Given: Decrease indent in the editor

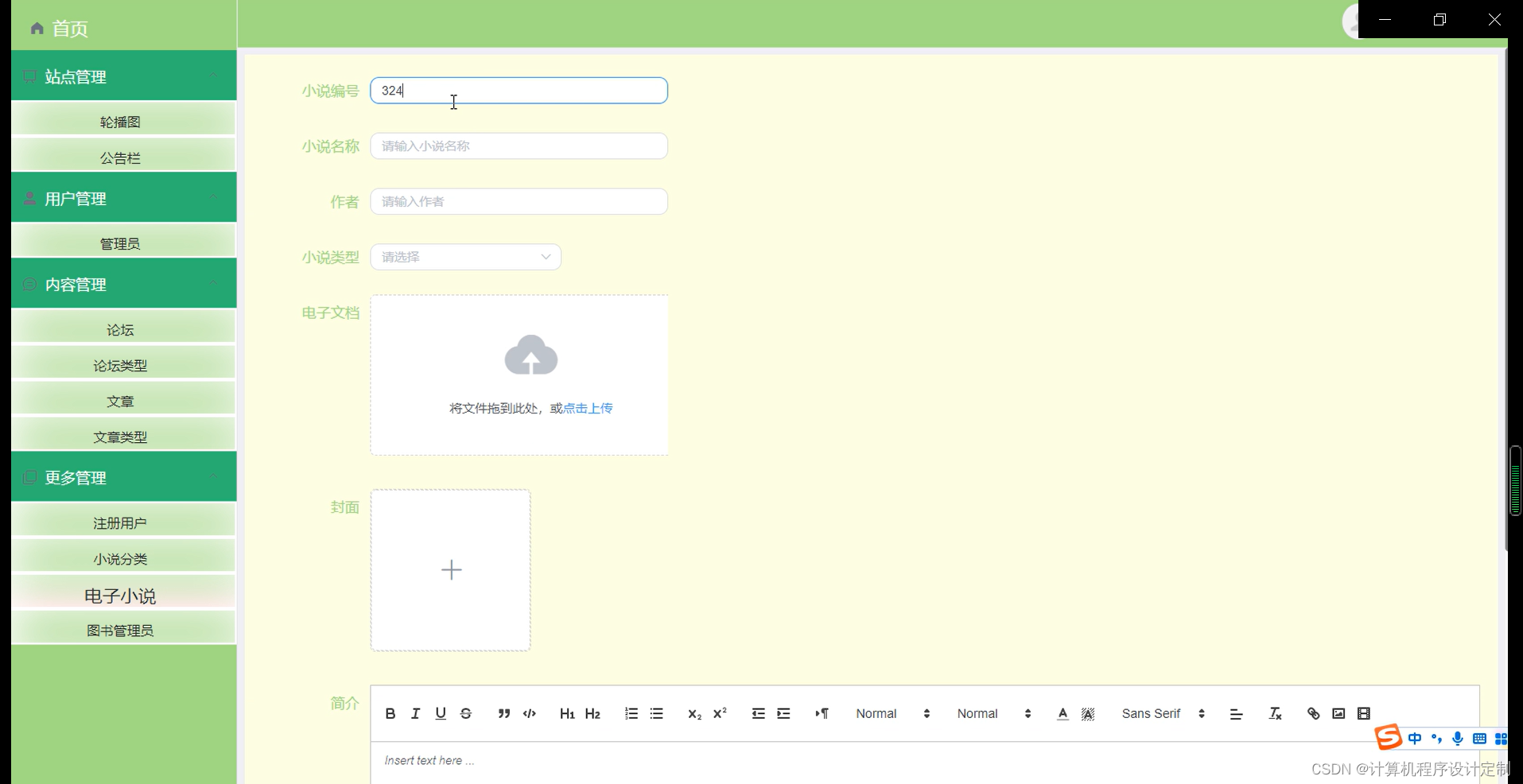Looking at the screenshot, I should [758, 713].
